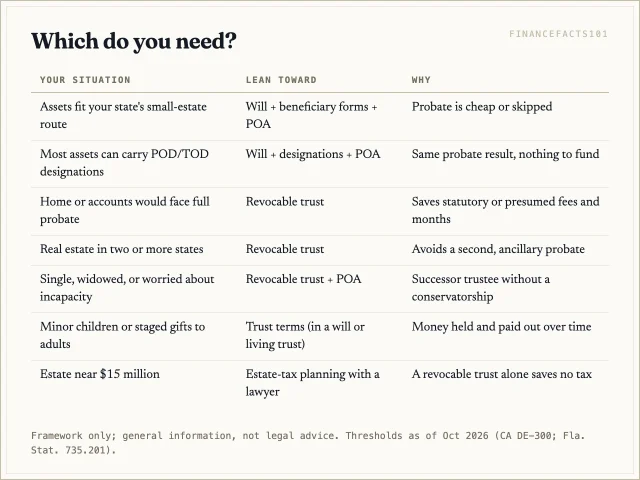Screen dimensions: 640x480
Task: Click 'Avoids a second, ancillary probate' cell
Action: [x=498, y=249]
